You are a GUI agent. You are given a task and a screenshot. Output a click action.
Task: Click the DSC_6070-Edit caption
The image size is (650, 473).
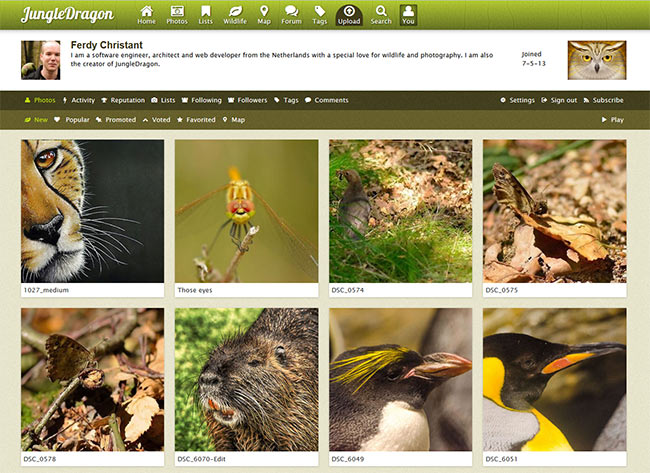coord(201,459)
